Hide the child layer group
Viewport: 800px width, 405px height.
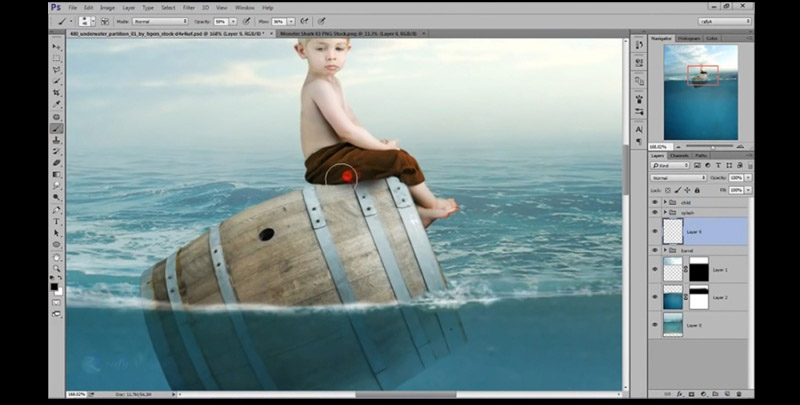pos(655,202)
